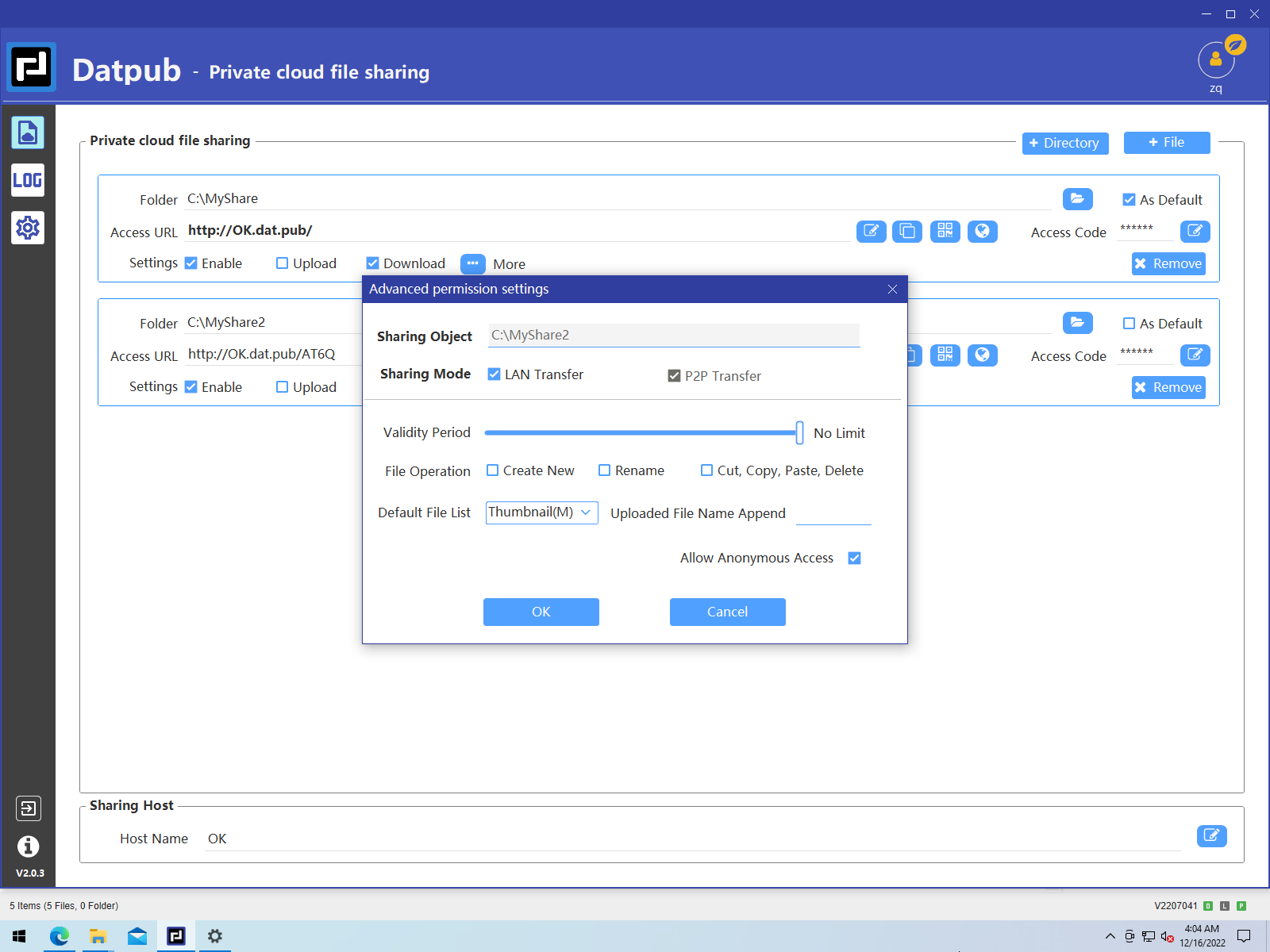This screenshot has width=1270, height=952.
Task: Toggle Enable for MyShare folder
Action: click(x=191, y=263)
